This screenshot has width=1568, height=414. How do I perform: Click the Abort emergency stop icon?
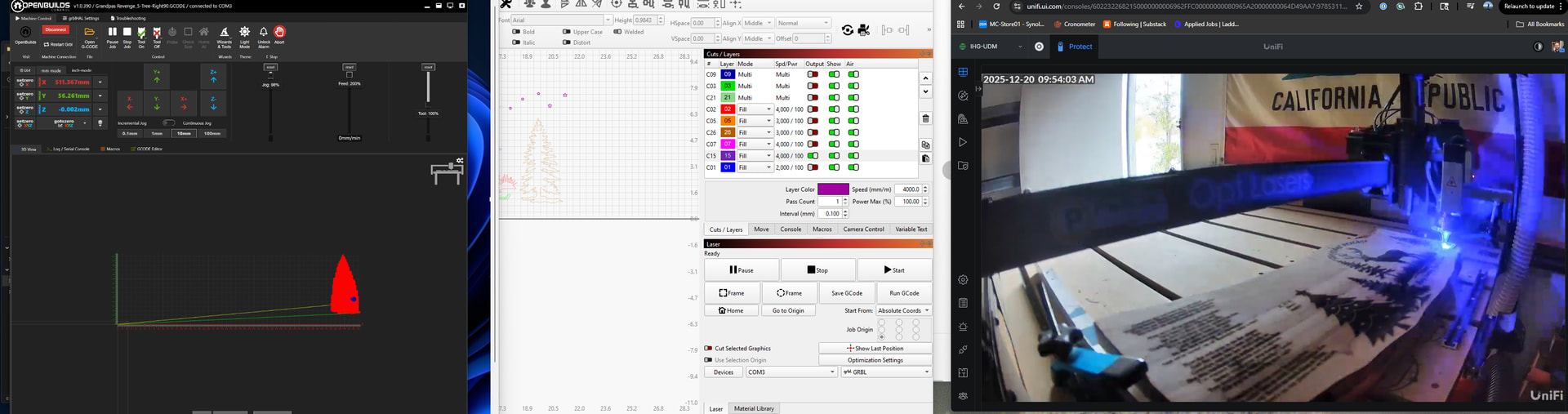[279, 33]
